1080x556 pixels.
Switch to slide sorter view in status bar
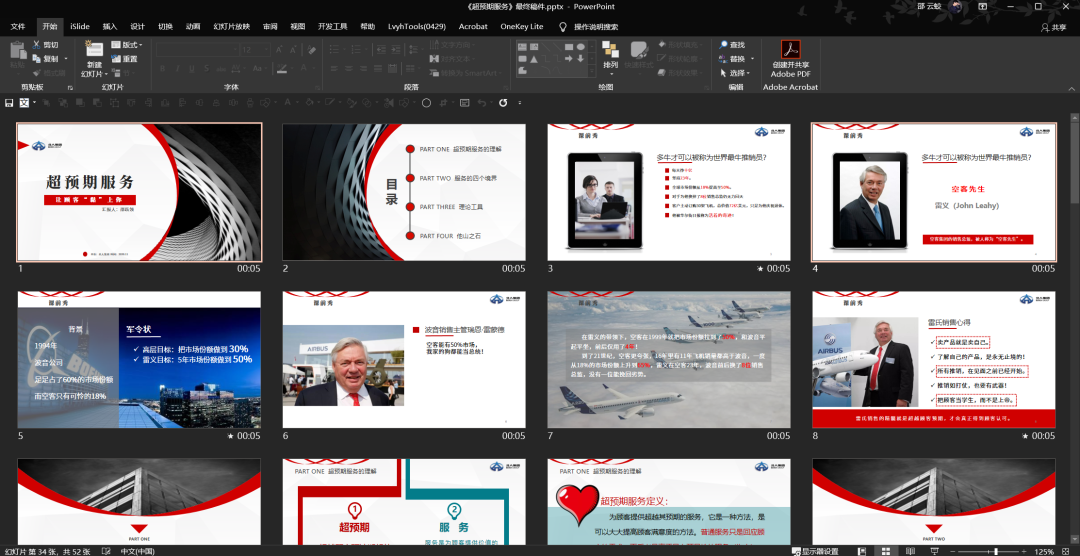885,550
